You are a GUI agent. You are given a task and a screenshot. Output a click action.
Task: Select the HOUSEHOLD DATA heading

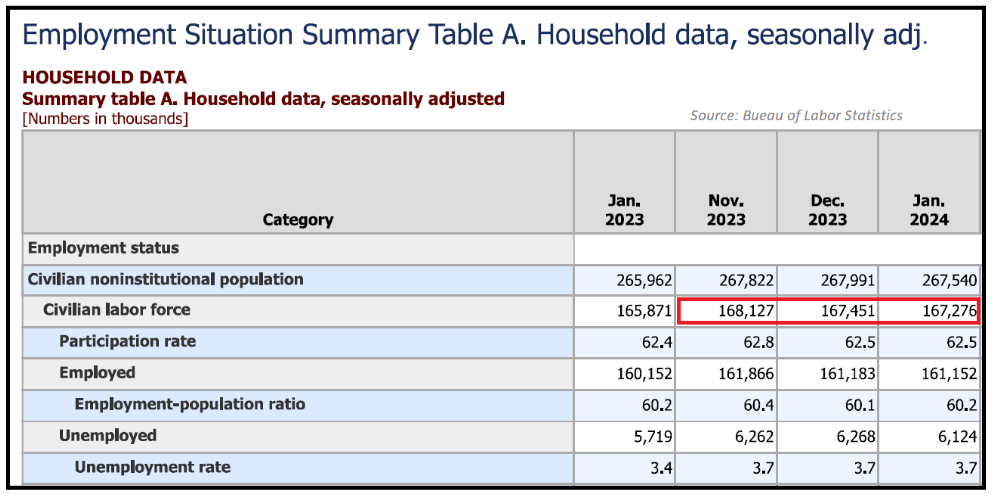coord(104,78)
